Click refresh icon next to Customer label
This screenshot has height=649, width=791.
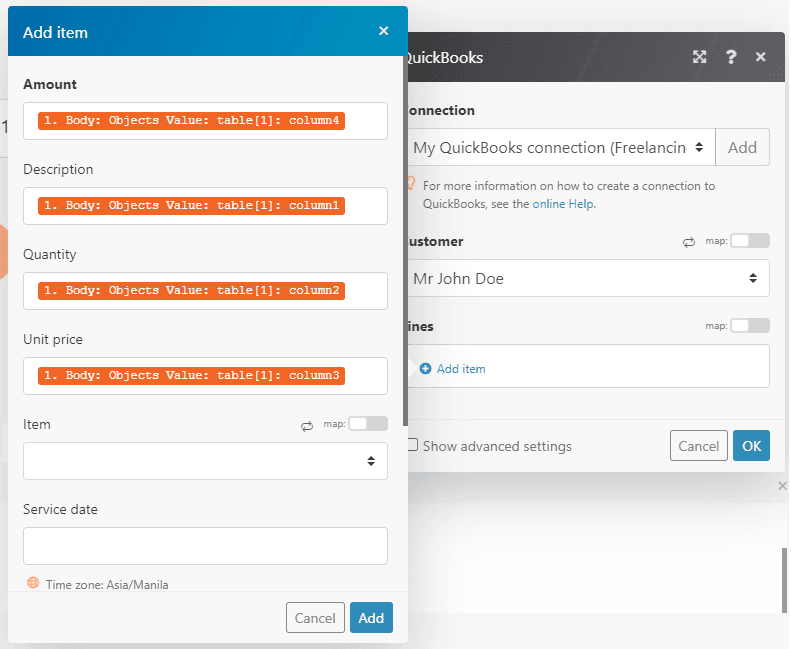point(689,242)
